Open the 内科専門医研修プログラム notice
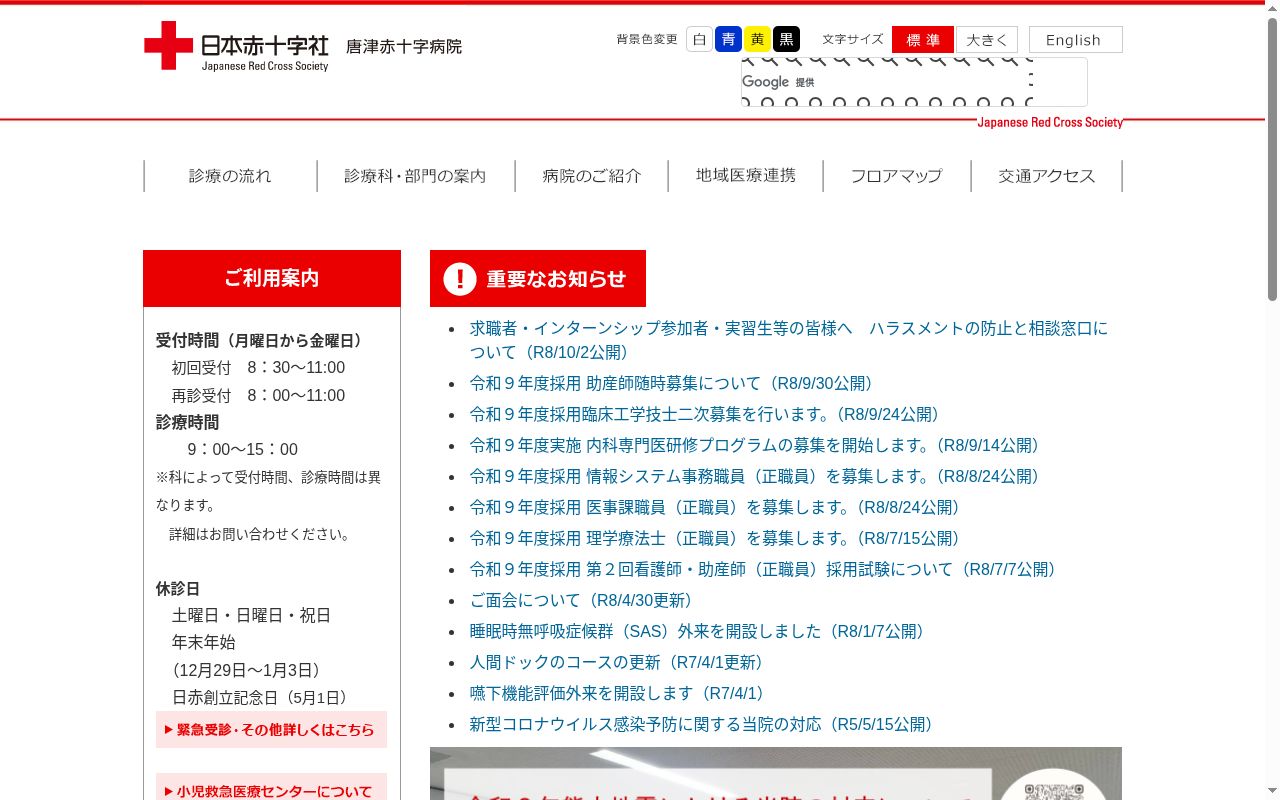This screenshot has width=1280, height=800. point(758,445)
